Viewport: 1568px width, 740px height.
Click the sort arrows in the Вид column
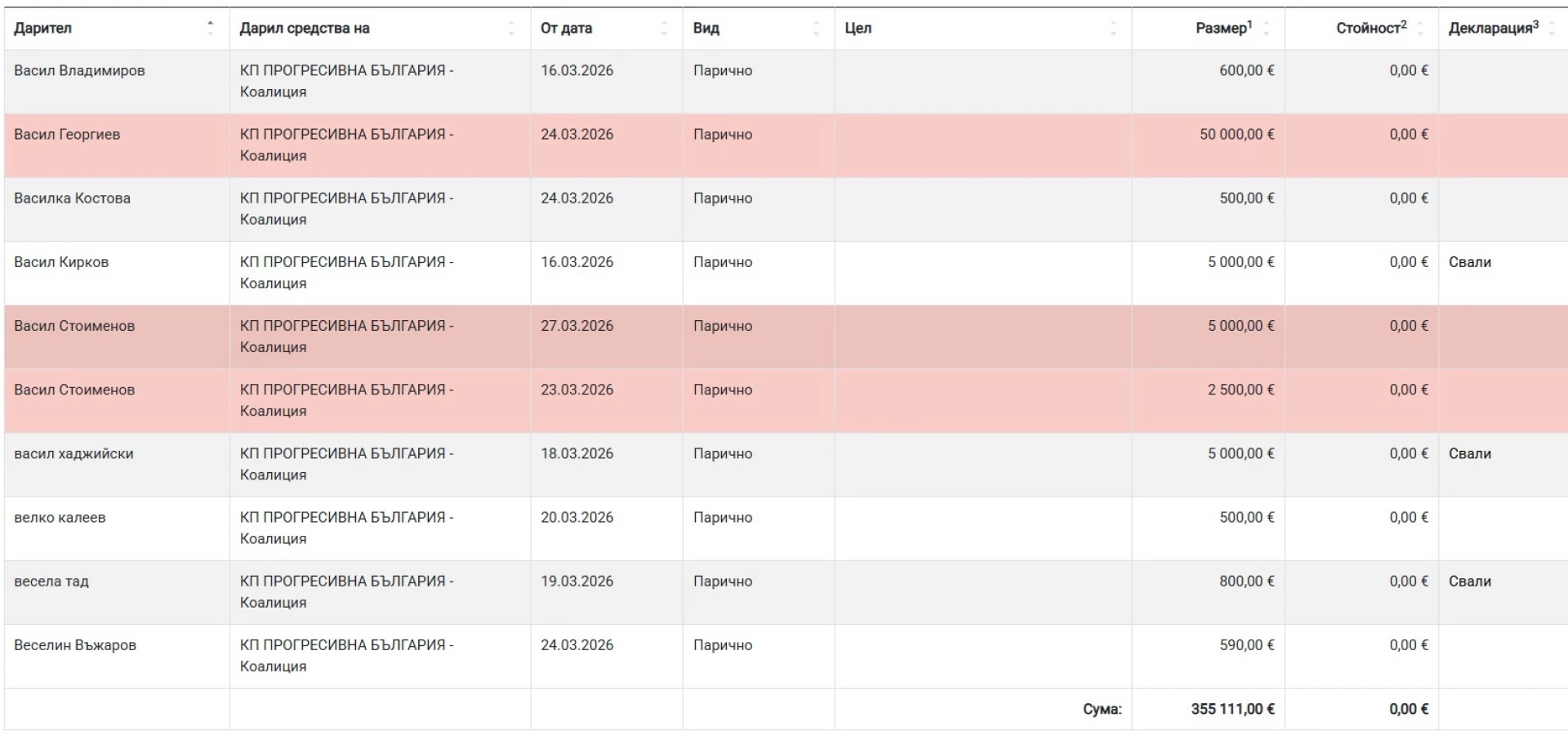[816, 29]
